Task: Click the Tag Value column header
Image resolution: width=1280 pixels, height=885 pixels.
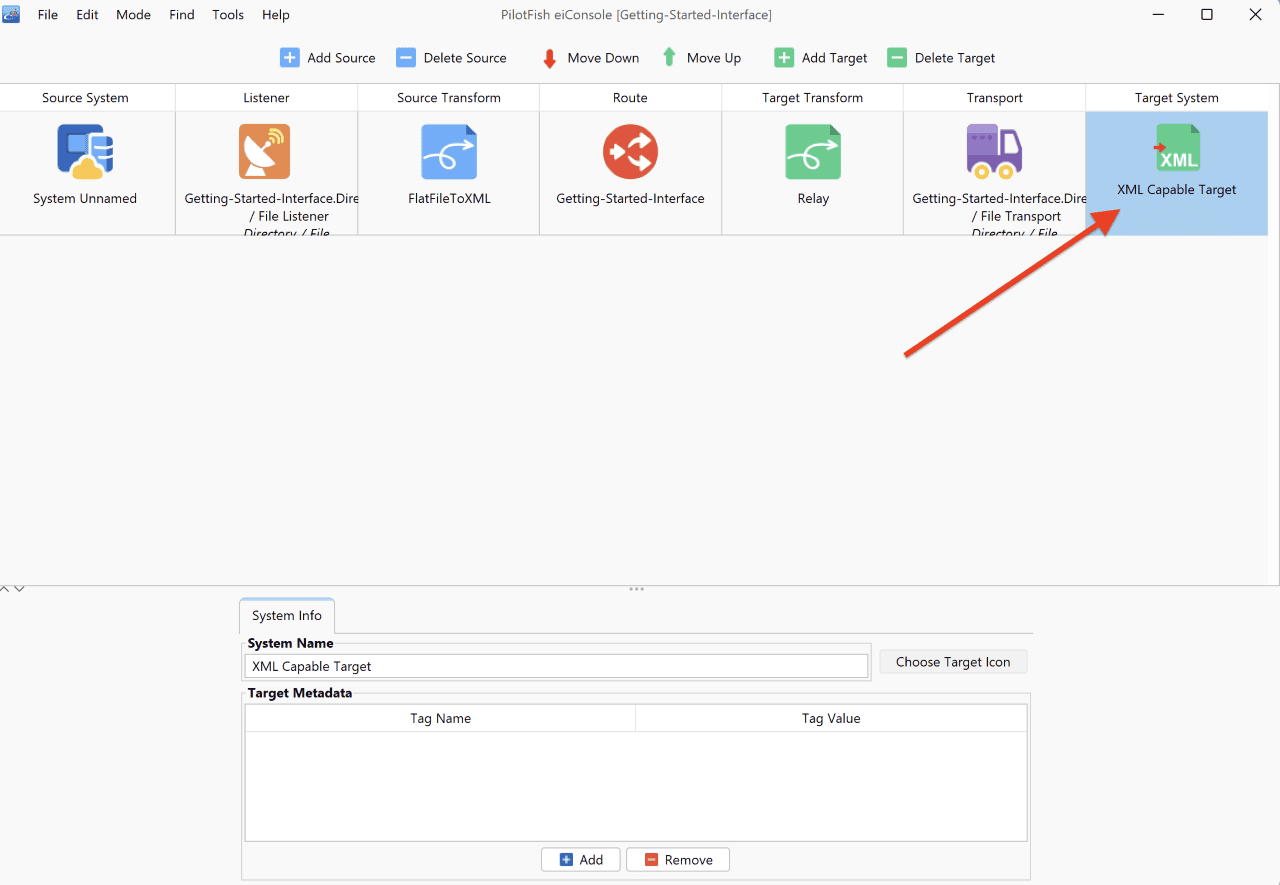Action: [831, 718]
